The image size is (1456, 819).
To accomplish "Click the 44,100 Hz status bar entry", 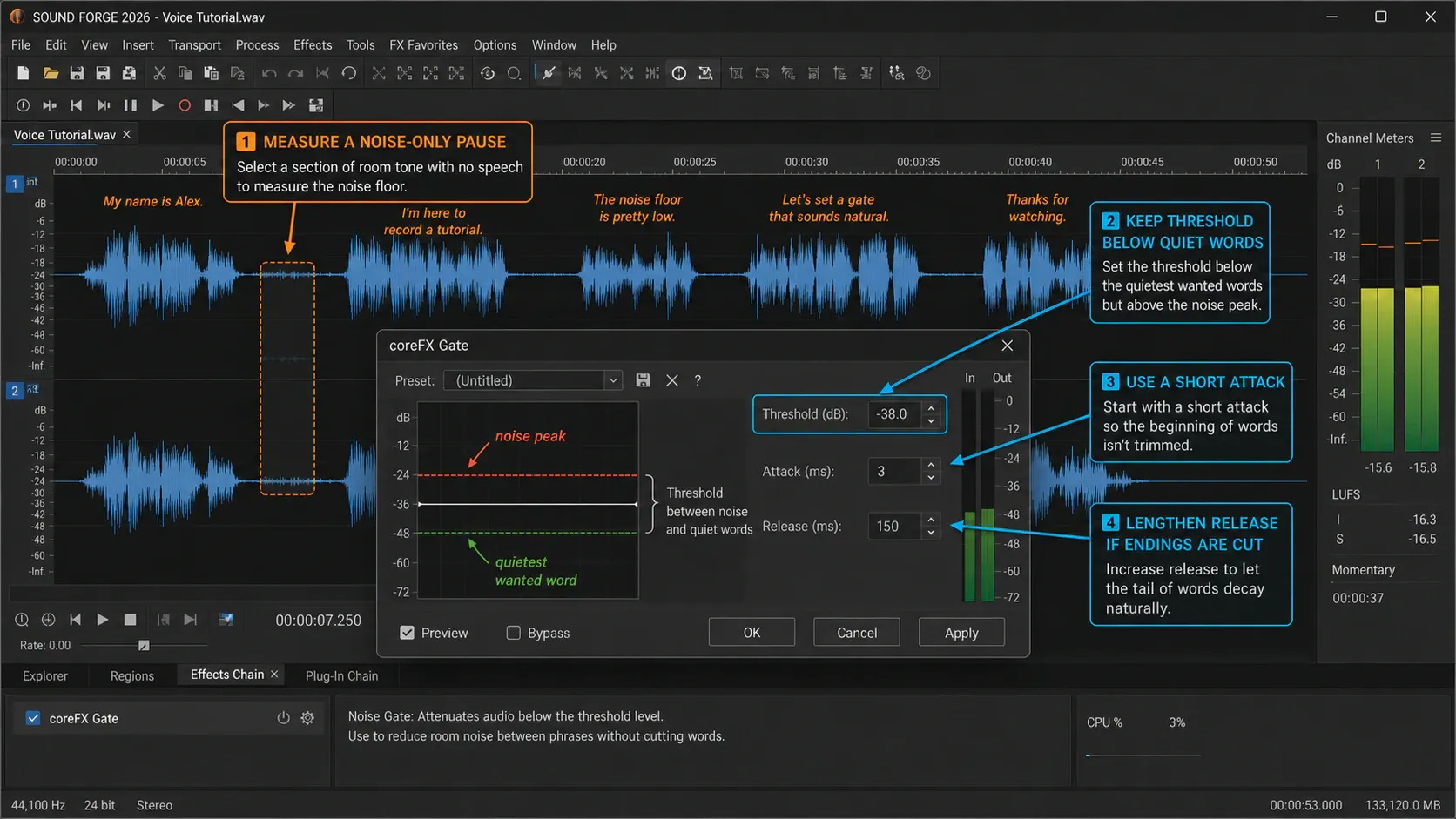I will pos(38,805).
